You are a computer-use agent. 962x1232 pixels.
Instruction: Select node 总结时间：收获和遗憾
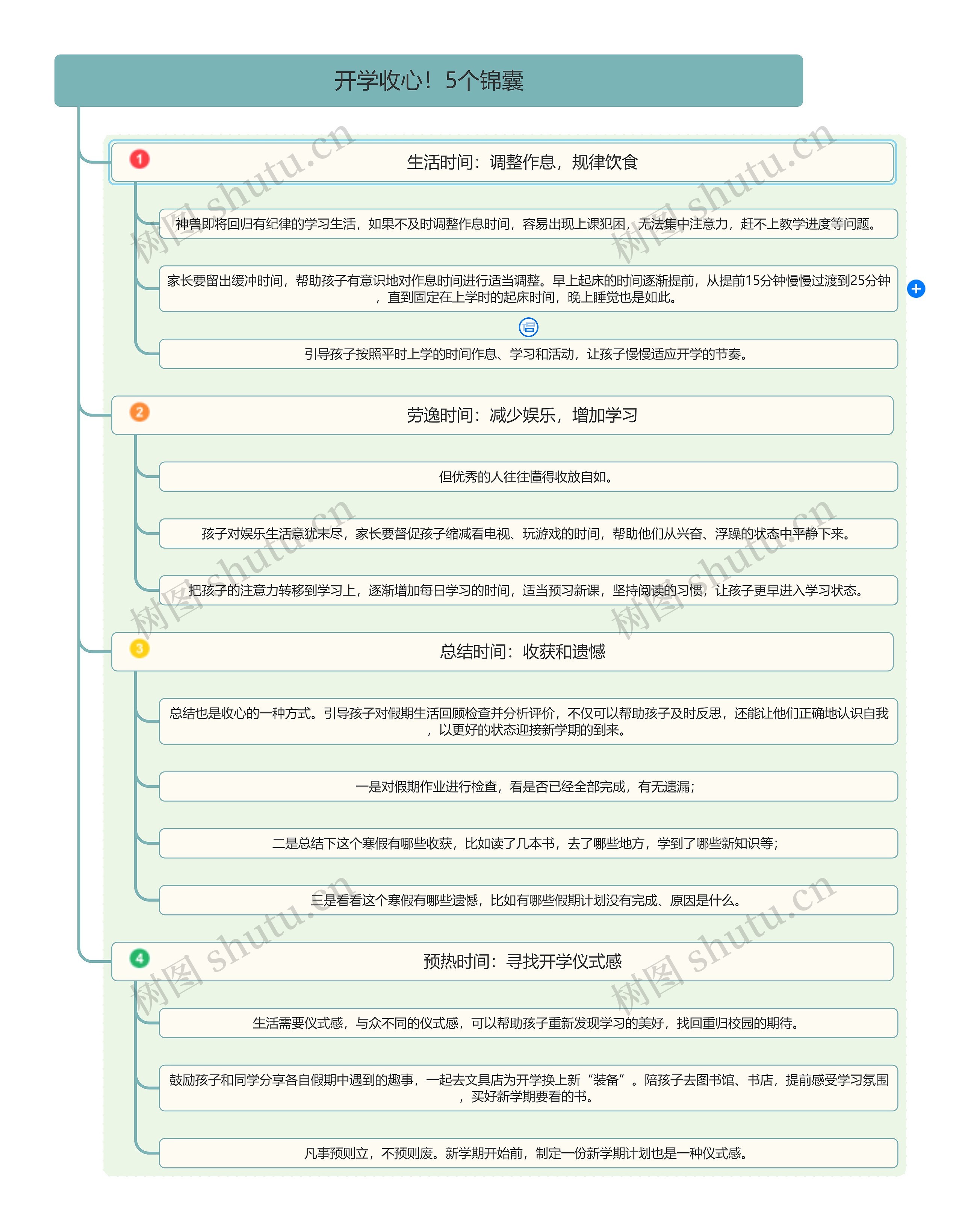pyautogui.click(x=502, y=652)
